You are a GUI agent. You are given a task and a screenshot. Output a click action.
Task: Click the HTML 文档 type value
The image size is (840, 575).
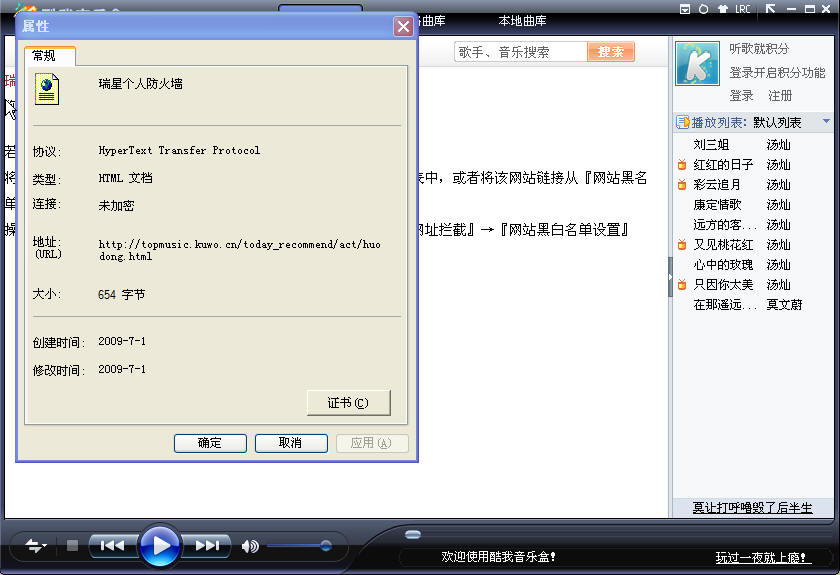125,178
